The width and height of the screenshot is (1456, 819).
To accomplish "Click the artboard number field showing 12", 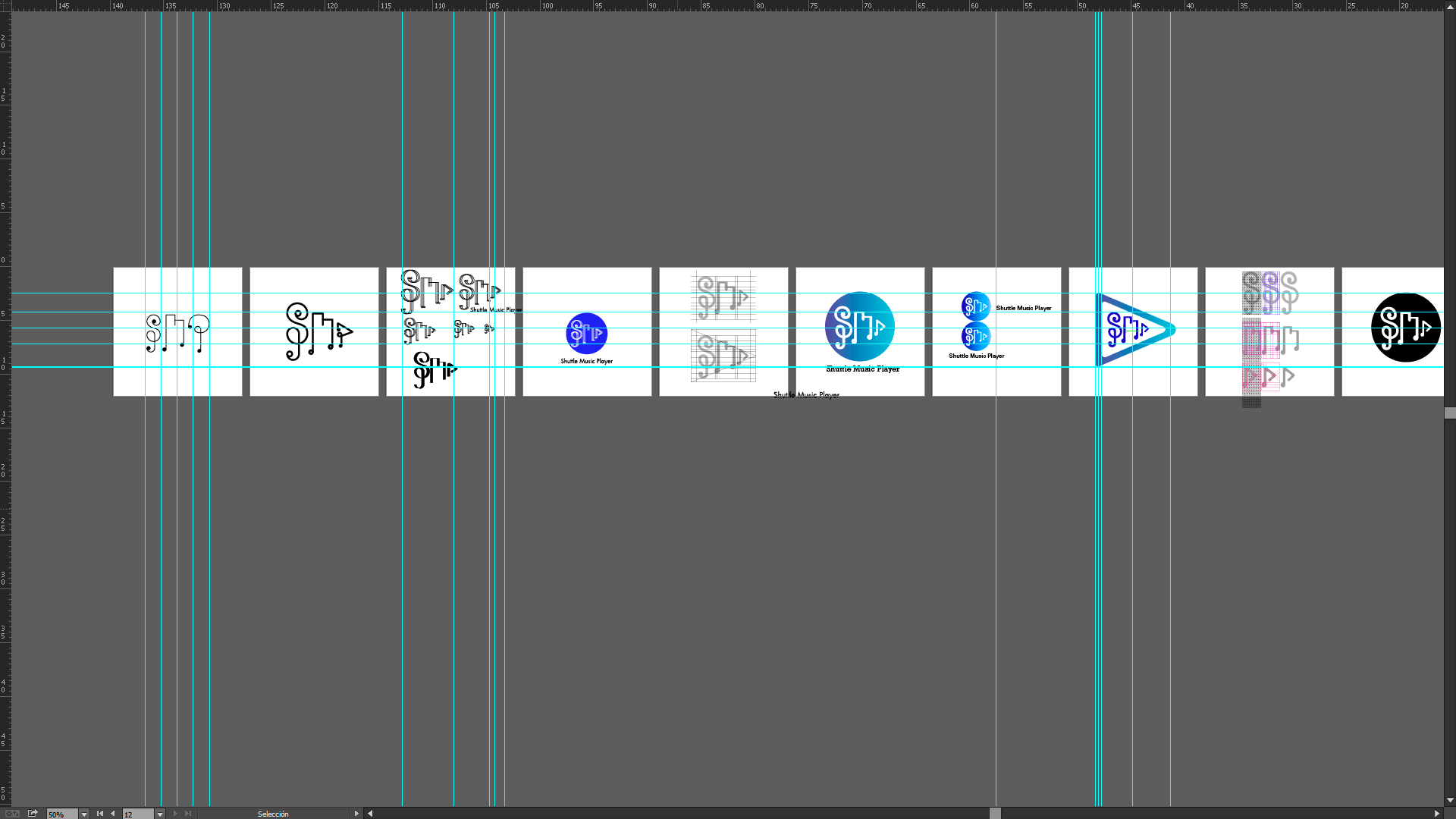I will pos(138,814).
